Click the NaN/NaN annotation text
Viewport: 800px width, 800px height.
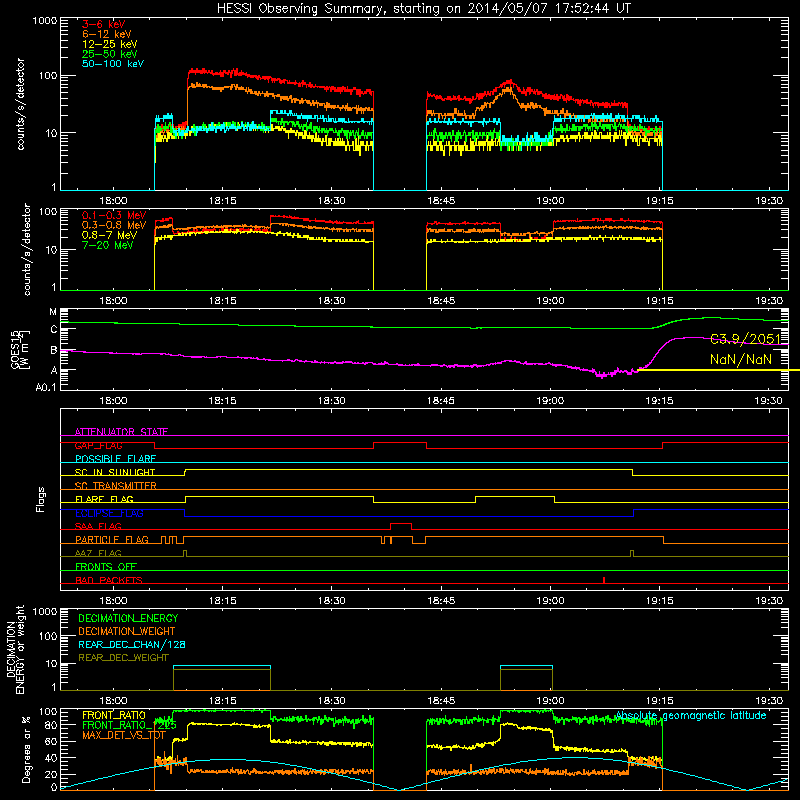(x=741, y=359)
